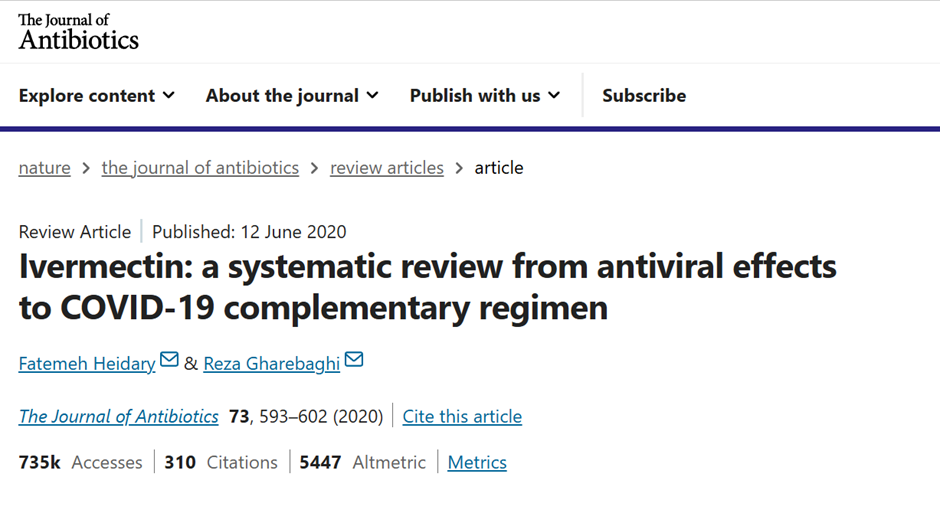Click the article title heading
Screen dimensions: 940x513
pyautogui.click(x=427, y=286)
